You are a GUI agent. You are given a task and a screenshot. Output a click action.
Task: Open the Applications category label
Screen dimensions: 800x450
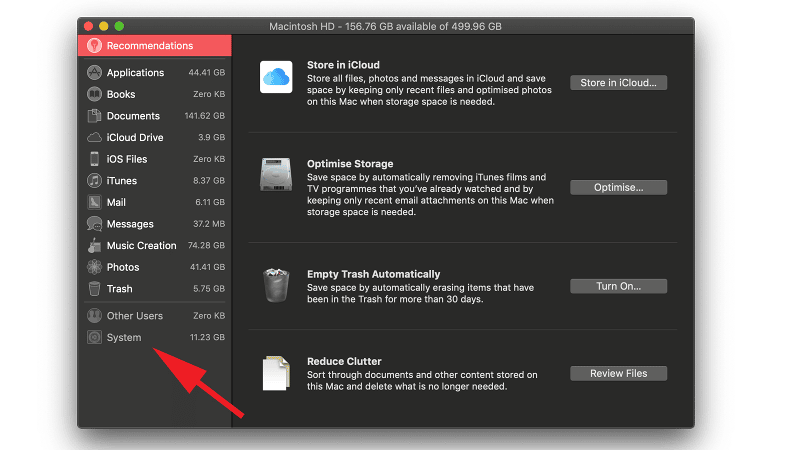tap(135, 72)
